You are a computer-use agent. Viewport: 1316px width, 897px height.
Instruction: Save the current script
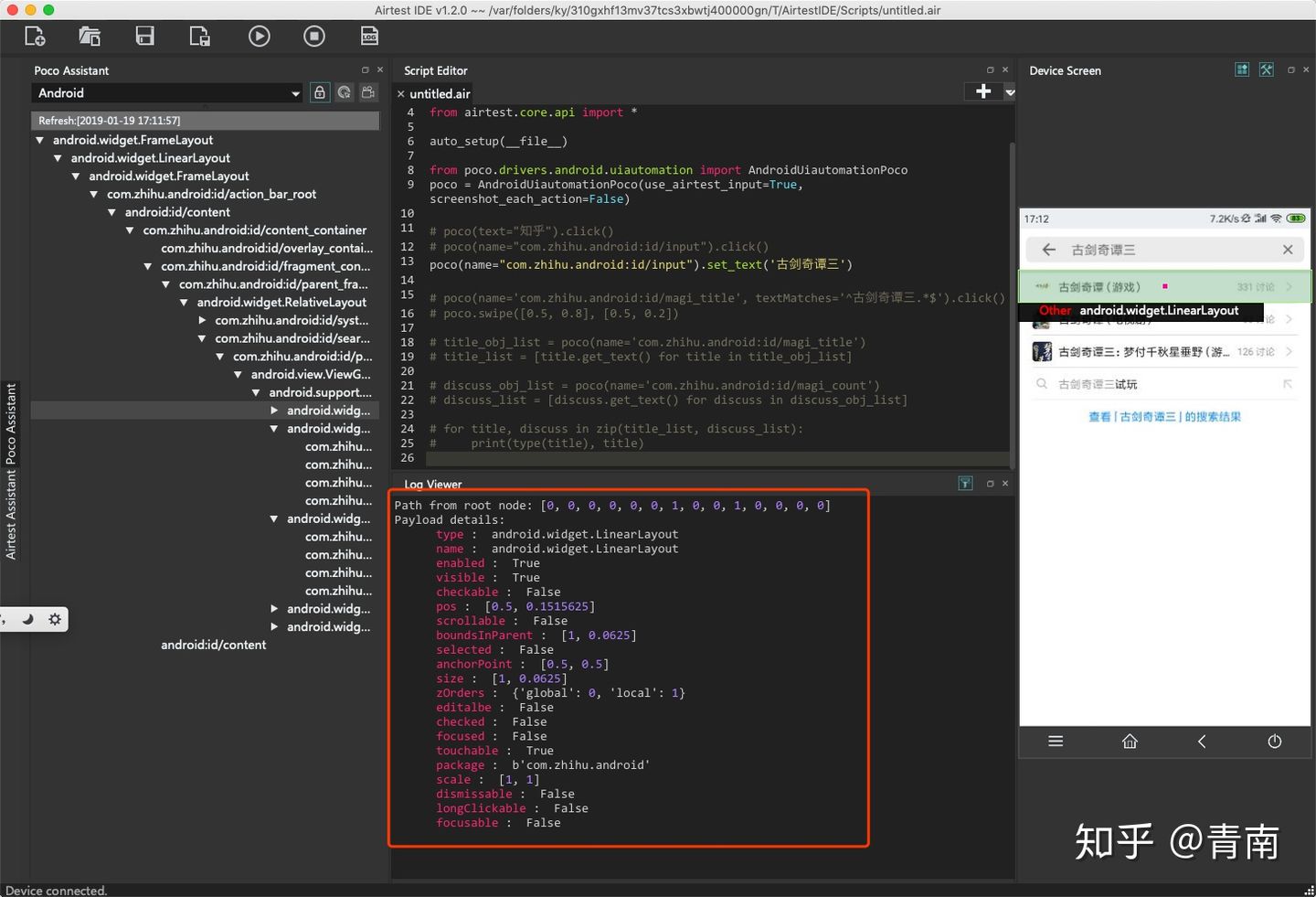pos(144,37)
